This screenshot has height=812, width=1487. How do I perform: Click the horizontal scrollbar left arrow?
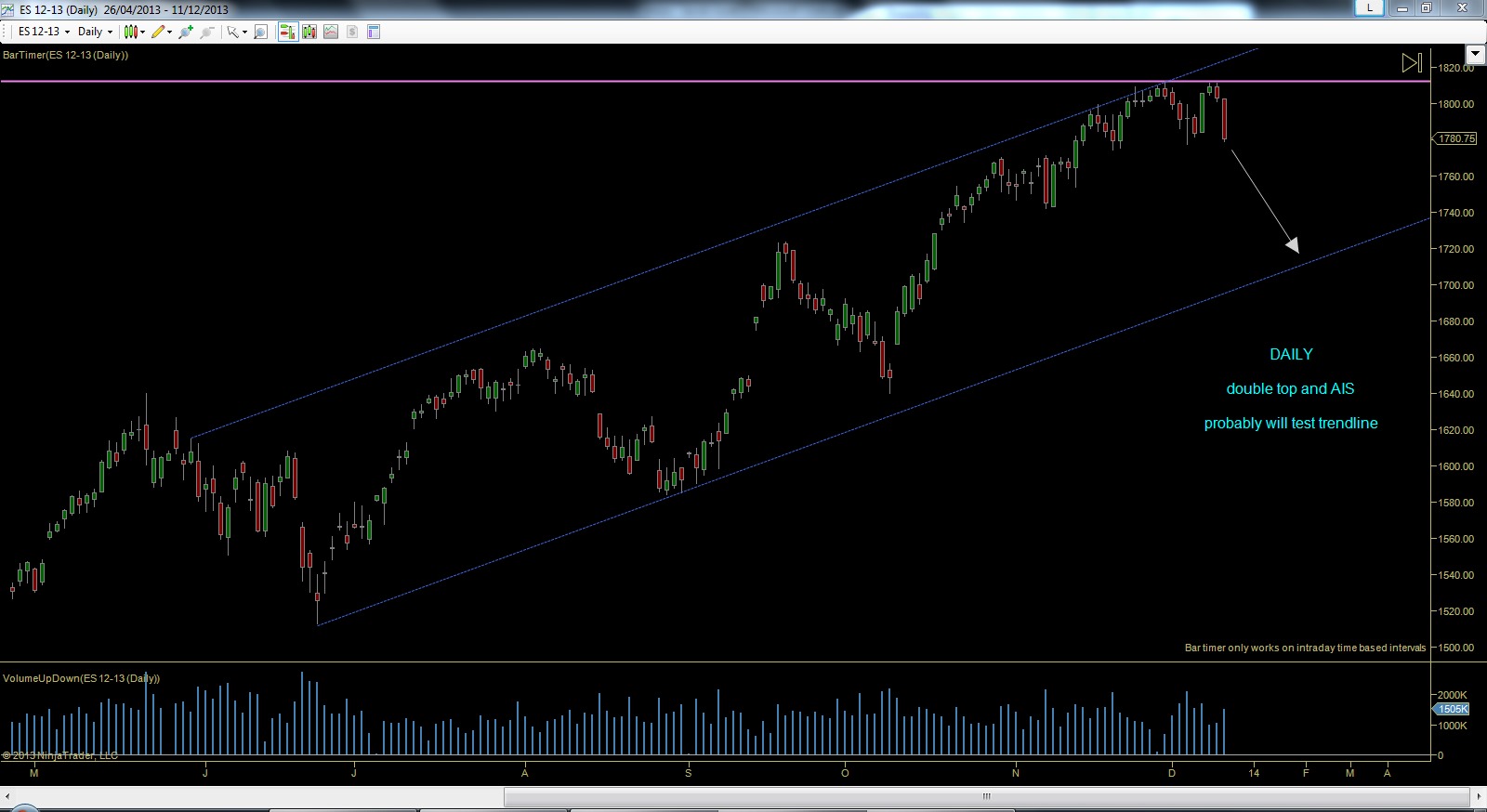click(x=7, y=796)
